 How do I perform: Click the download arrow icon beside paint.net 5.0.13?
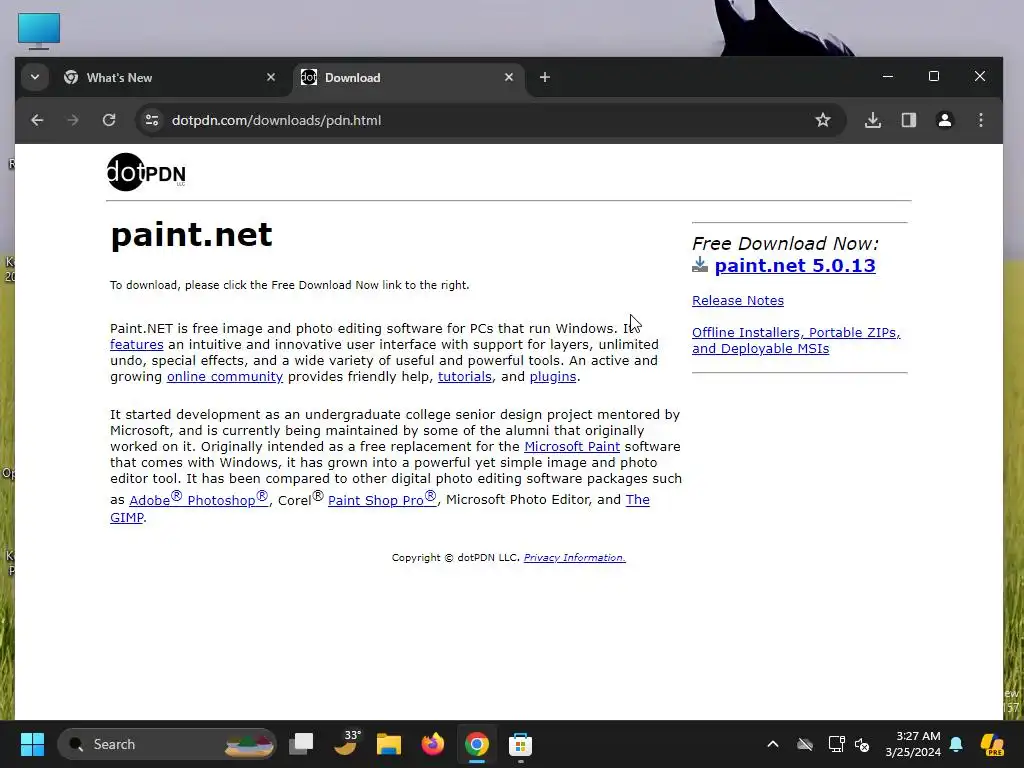(700, 264)
